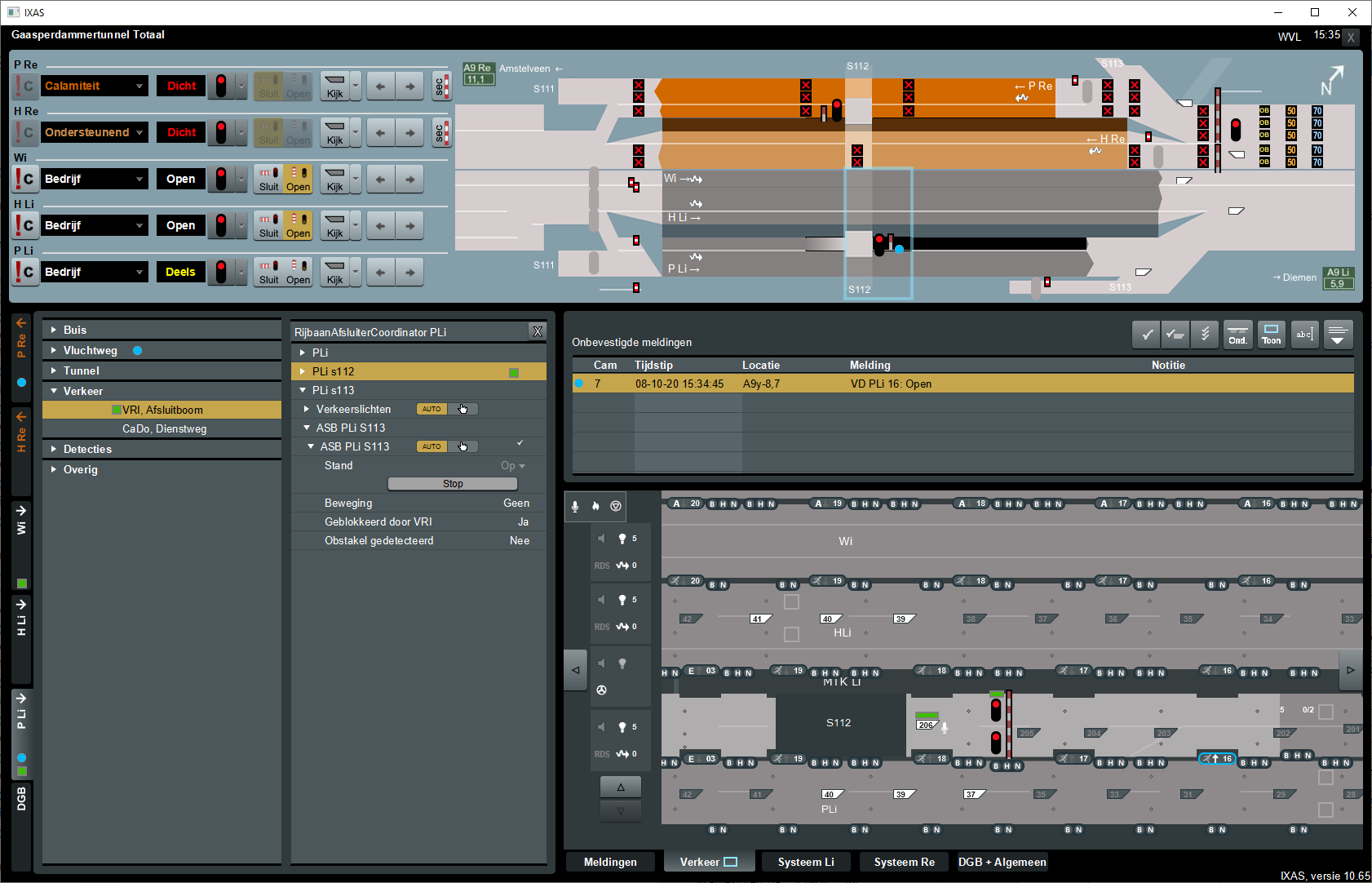Open the Stand 'Op' dropdown

[512, 465]
